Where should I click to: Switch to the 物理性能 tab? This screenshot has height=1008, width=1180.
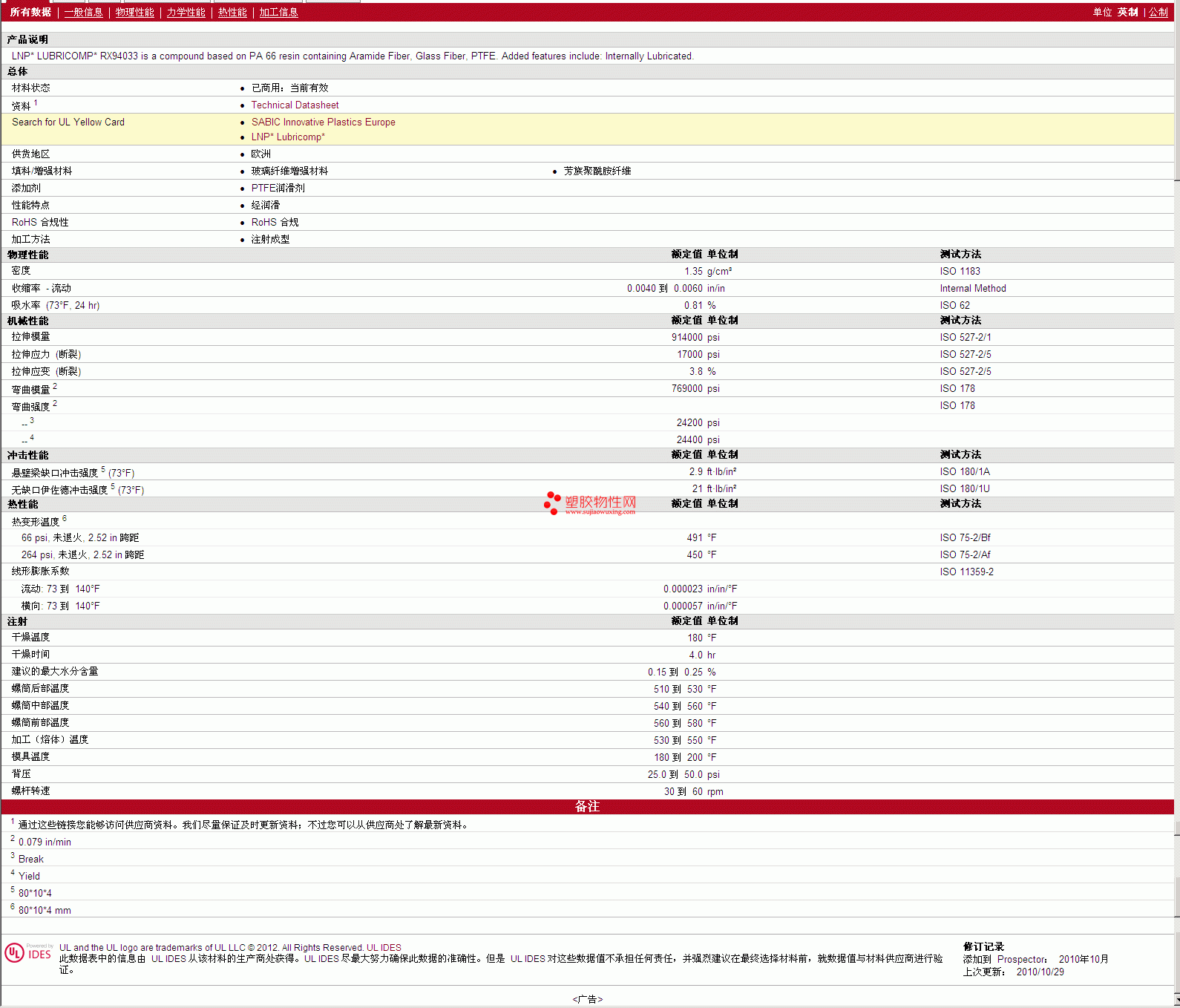134,13
